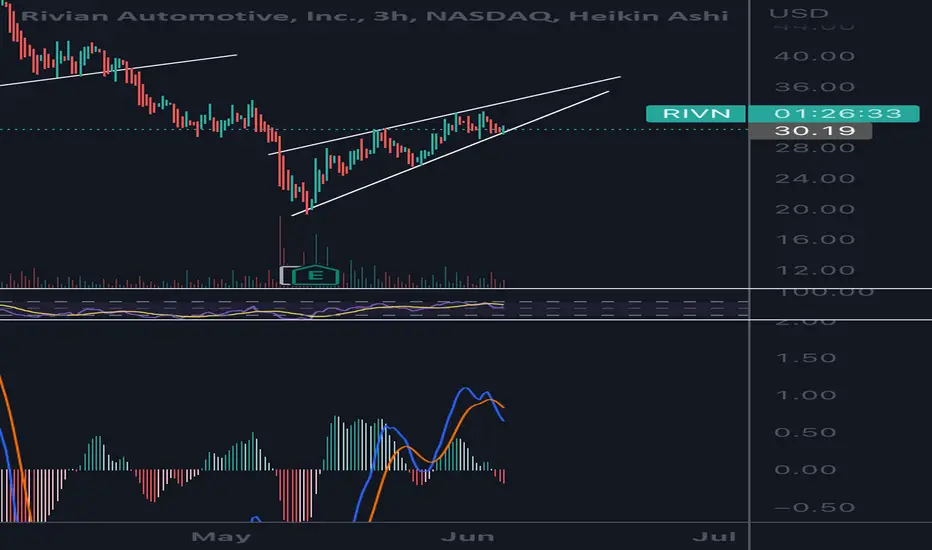932x550 pixels.
Task: Click the 16.00 price axis label
Action: (814, 240)
